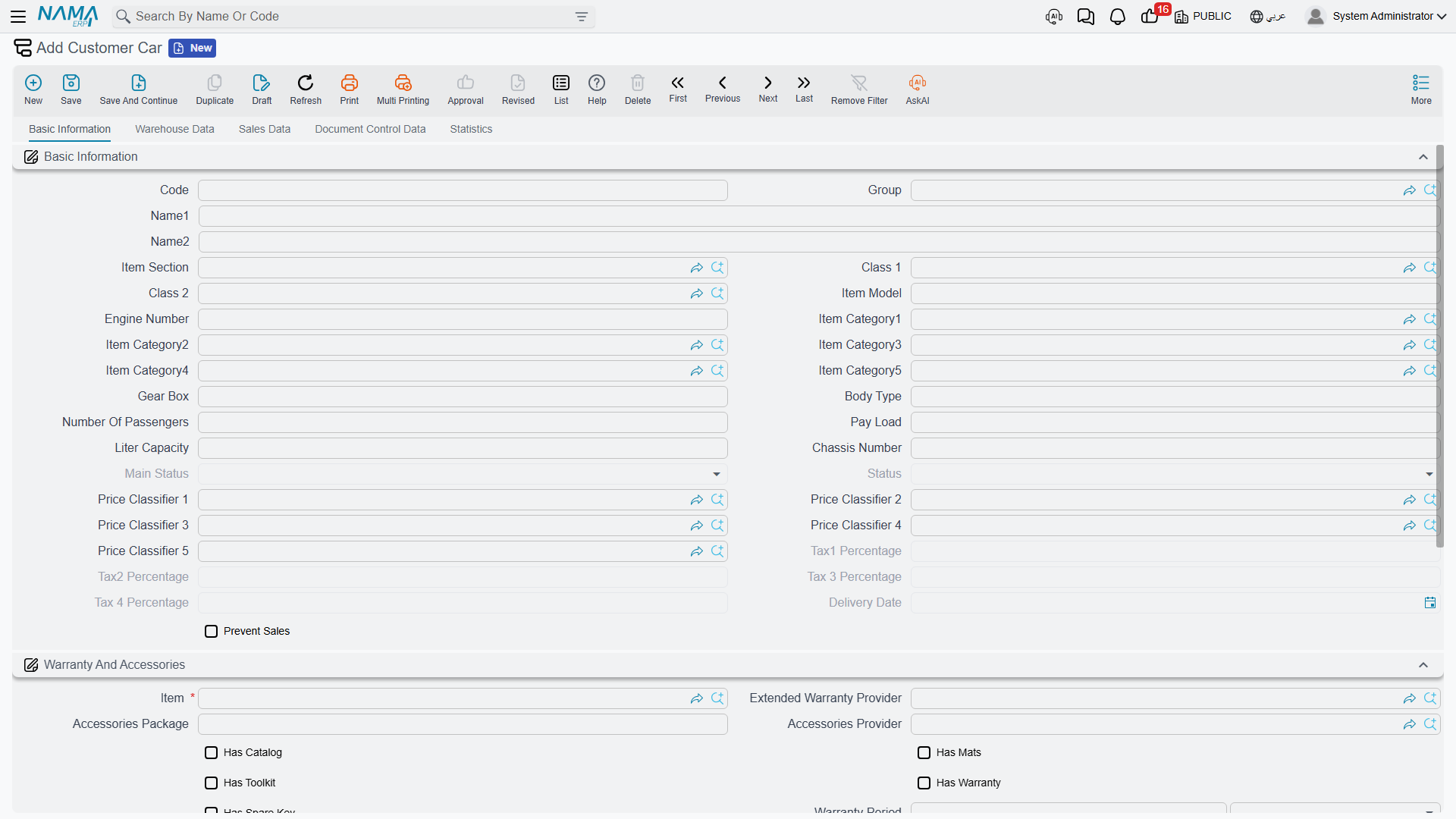Click the Code input field
Screen dimensions: 1456x819
tap(463, 190)
